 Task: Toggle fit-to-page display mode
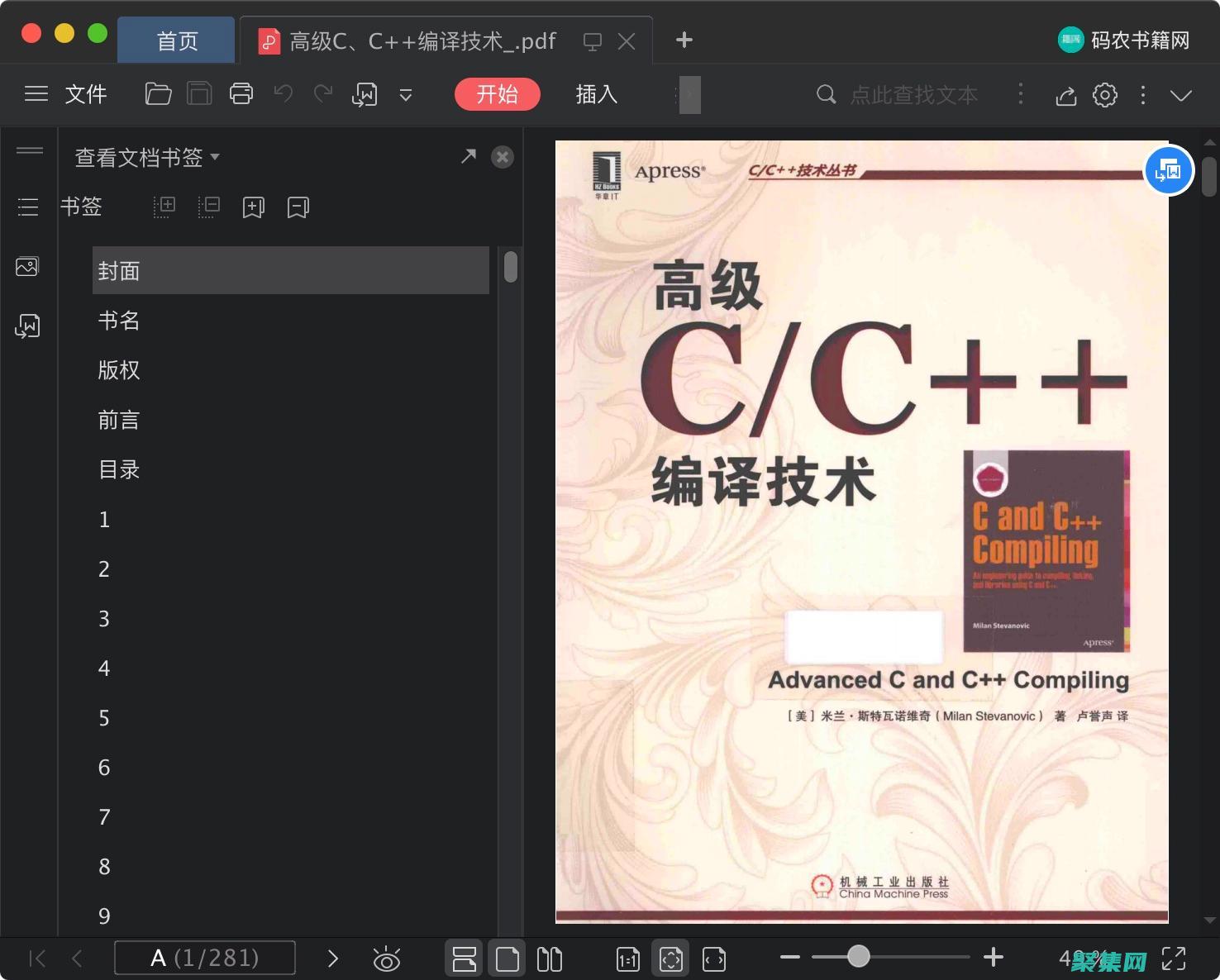point(670,958)
